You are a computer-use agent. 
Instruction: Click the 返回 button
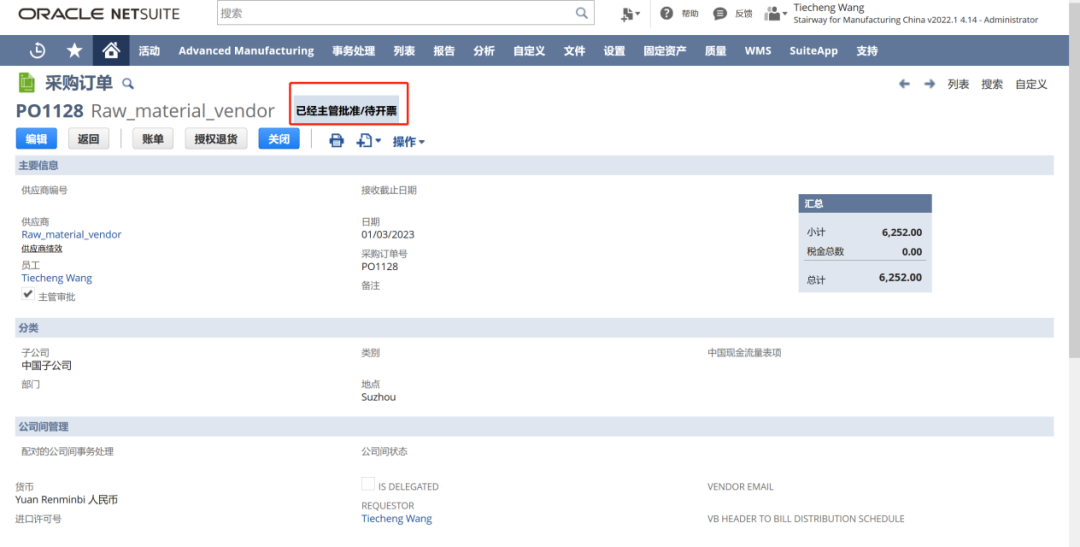point(88,138)
